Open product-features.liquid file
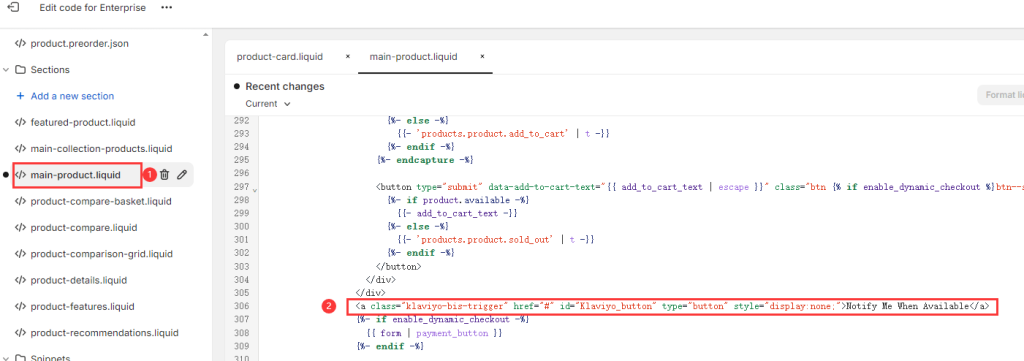Screen dimensions: 1024x361 click(82, 306)
